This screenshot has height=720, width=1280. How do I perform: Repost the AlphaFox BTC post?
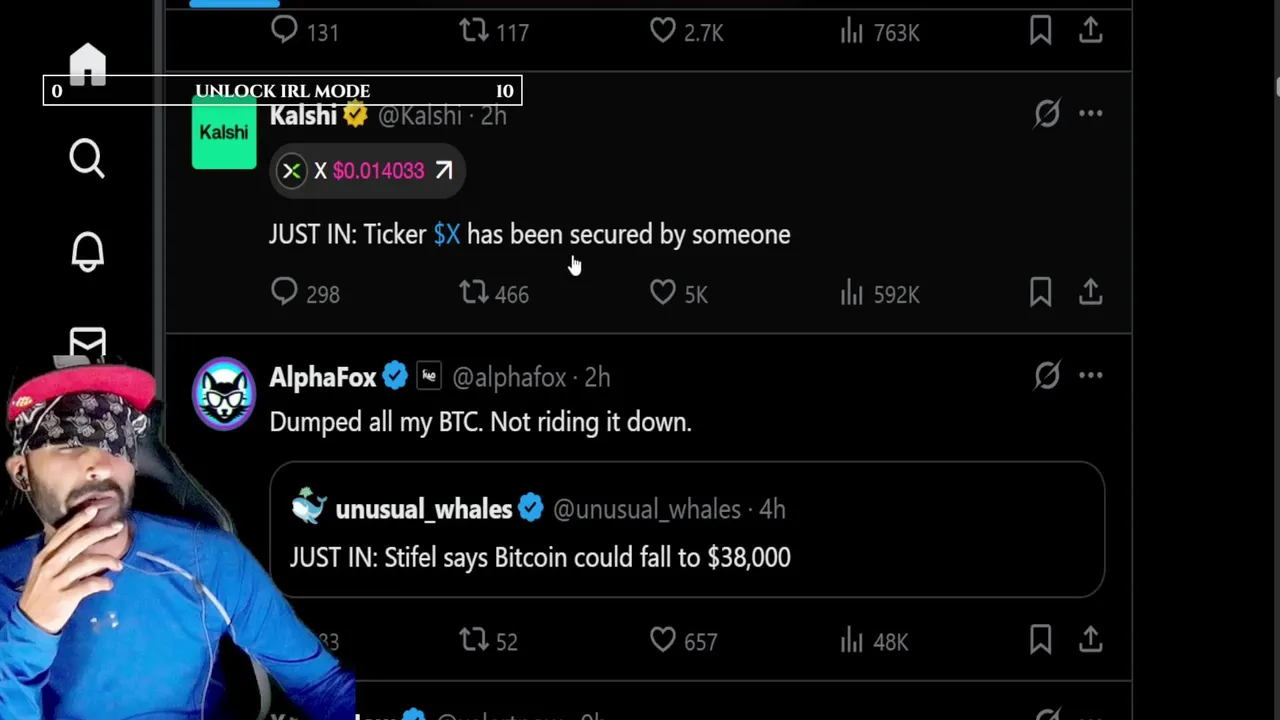point(474,640)
